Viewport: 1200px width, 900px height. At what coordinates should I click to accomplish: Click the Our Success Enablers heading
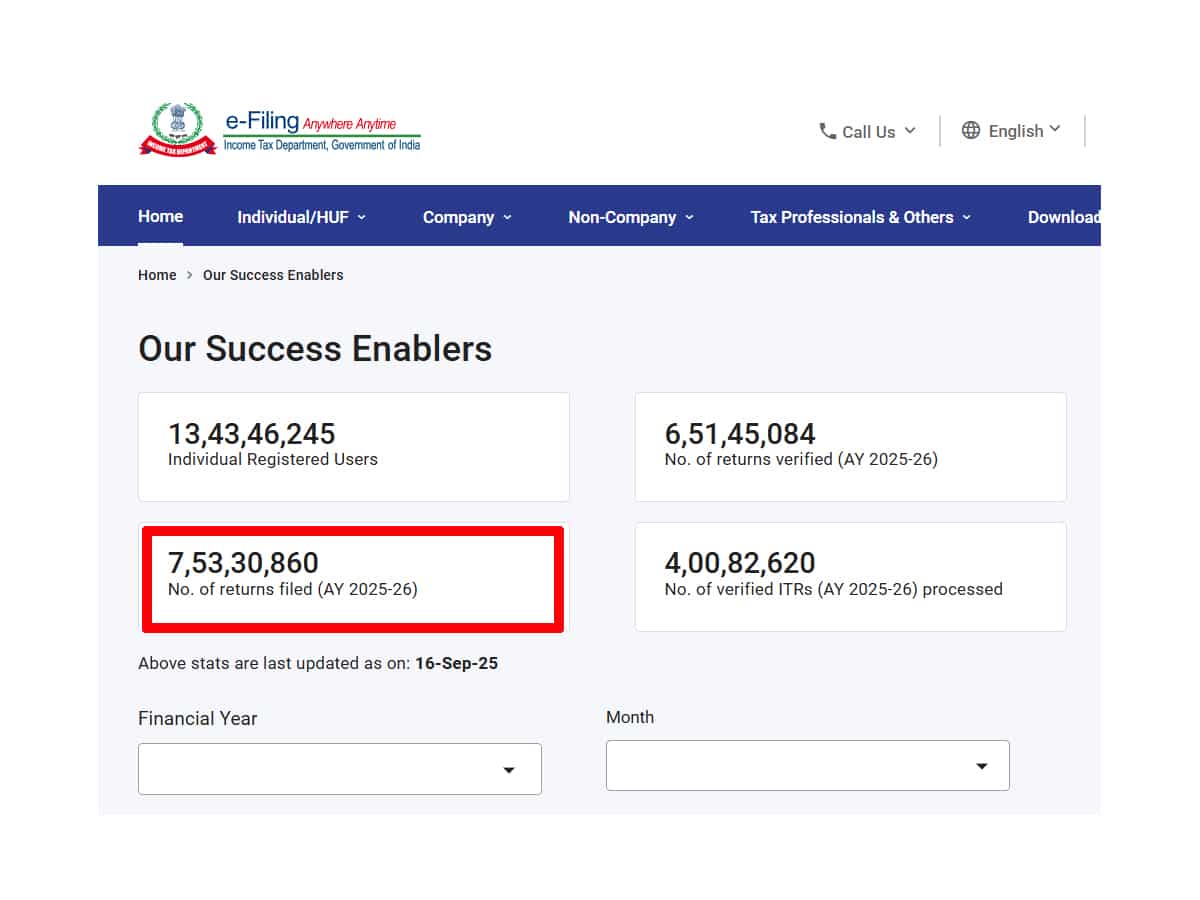click(x=315, y=349)
